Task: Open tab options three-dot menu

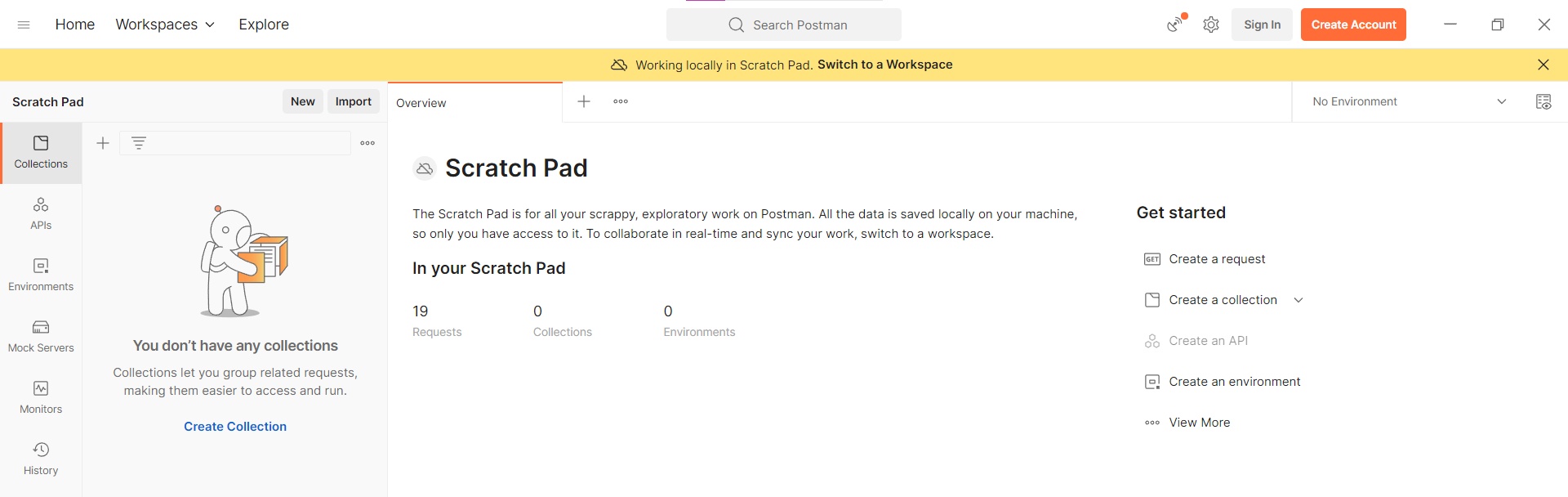Action: click(621, 101)
